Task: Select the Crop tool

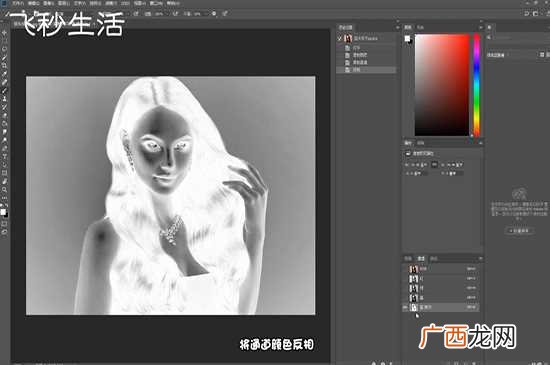Action: (5, 66)
